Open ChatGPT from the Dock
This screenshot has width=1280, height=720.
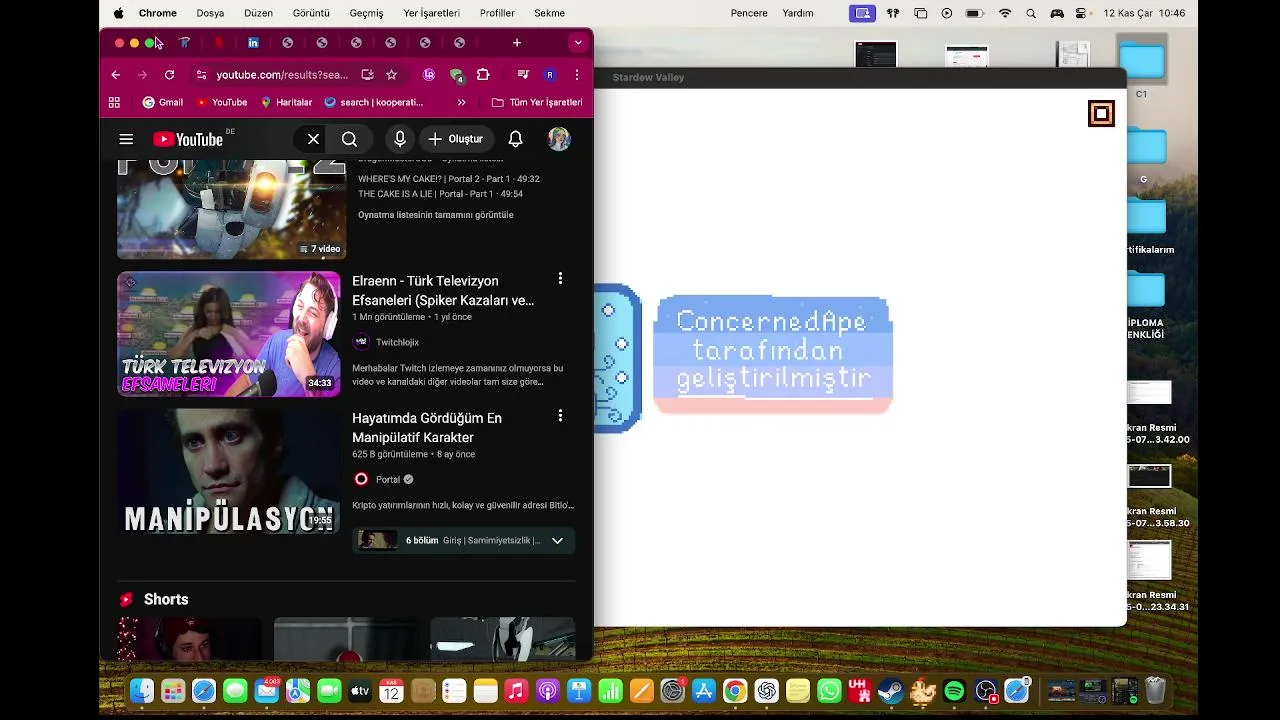pos(767,691)
